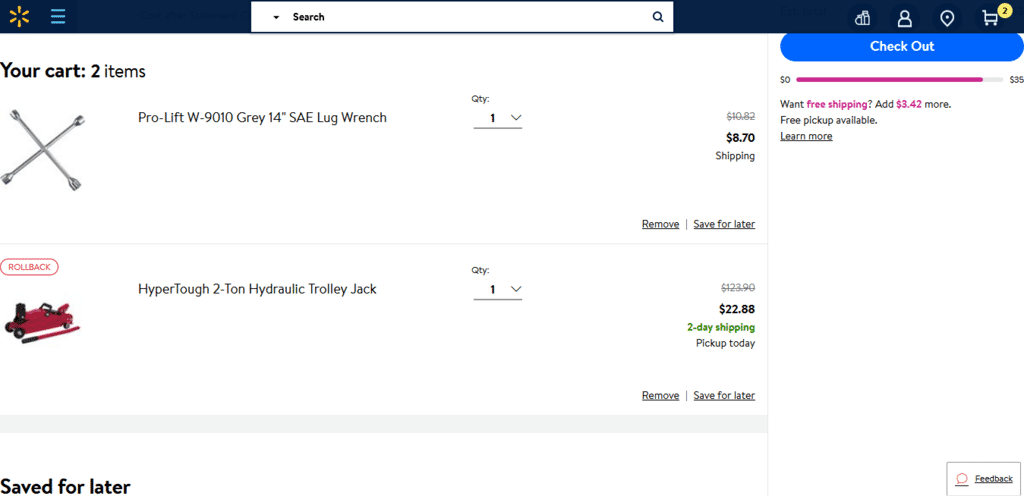
Task: Open the search department dropdown arrow
Action: pos(276,18)
